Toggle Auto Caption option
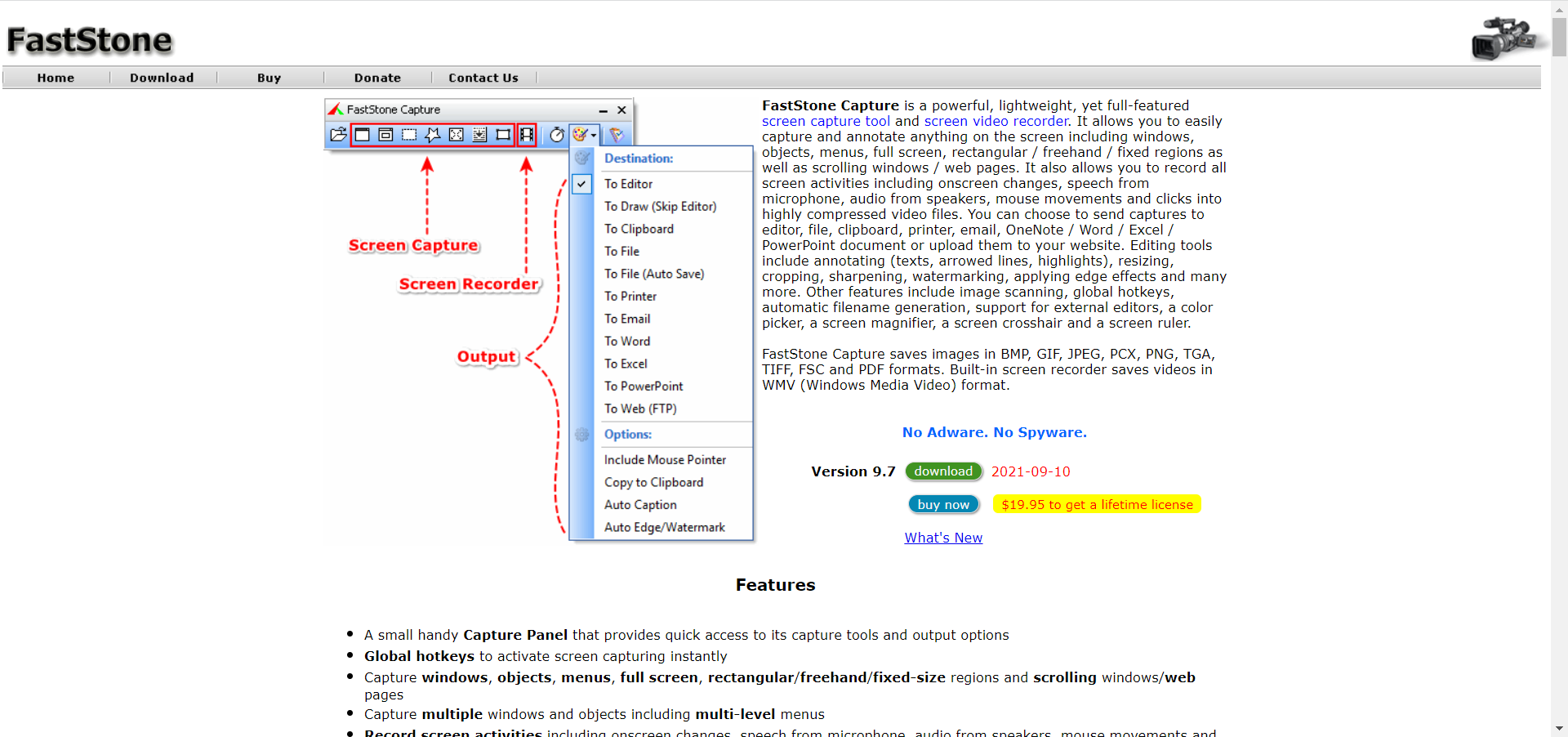The height and width of the screenshot is (737, 1568). point(640,505)
